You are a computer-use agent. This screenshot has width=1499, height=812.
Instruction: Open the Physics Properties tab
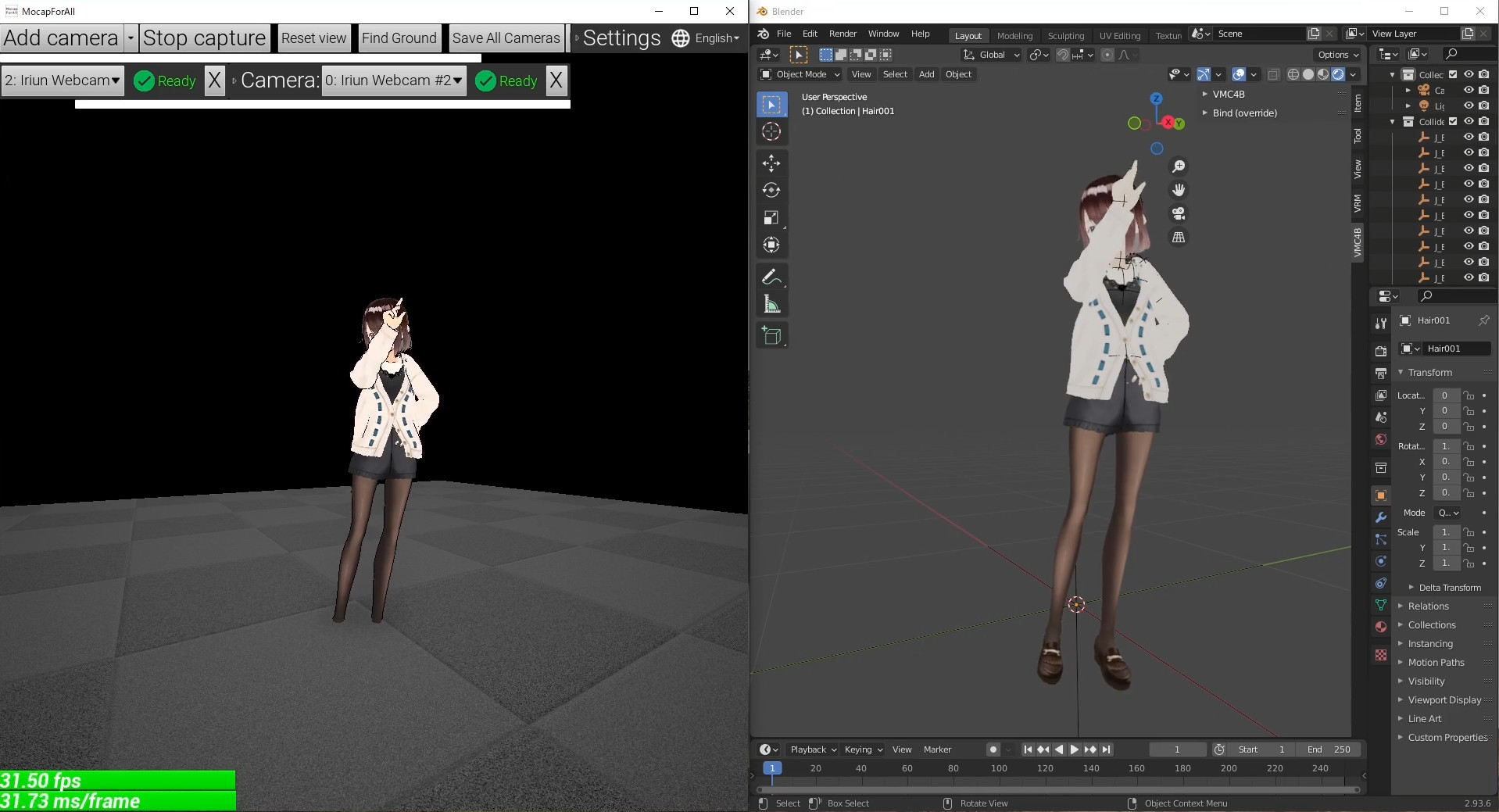pos(1380,562)
